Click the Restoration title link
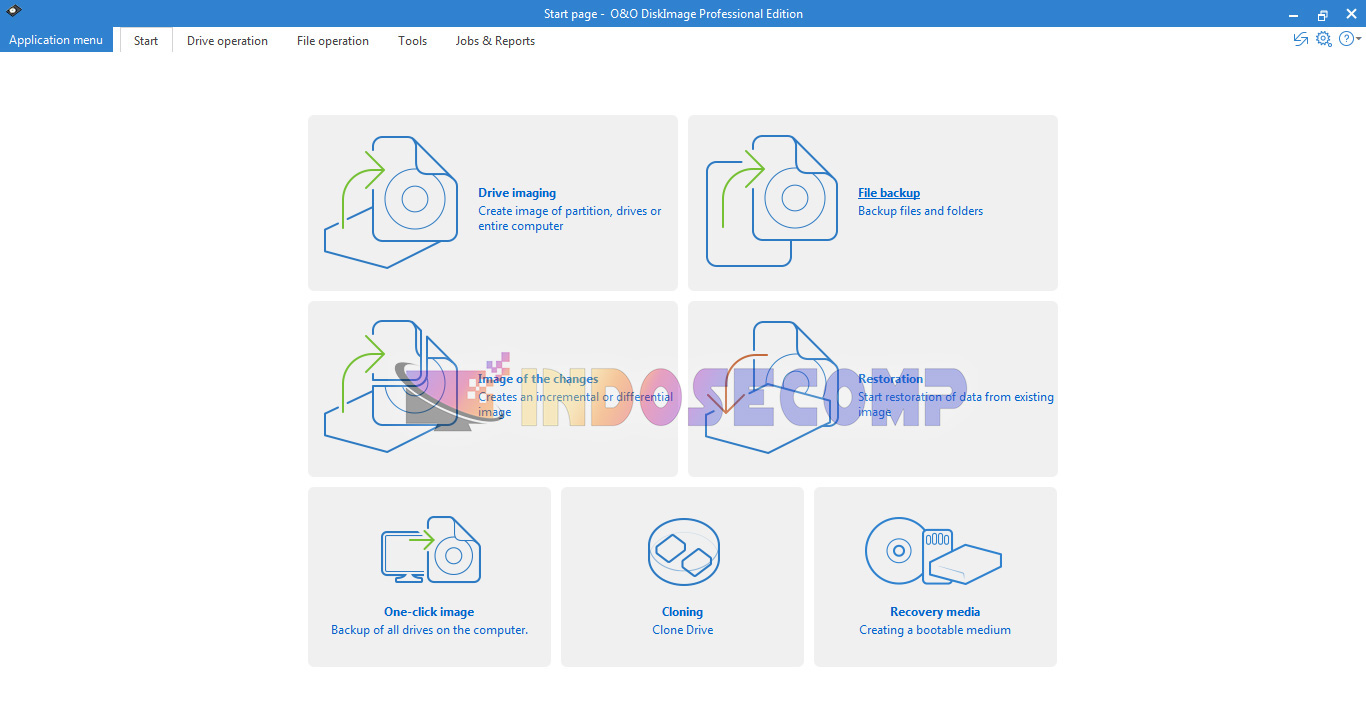1366x720 pixels. (891, 379)
